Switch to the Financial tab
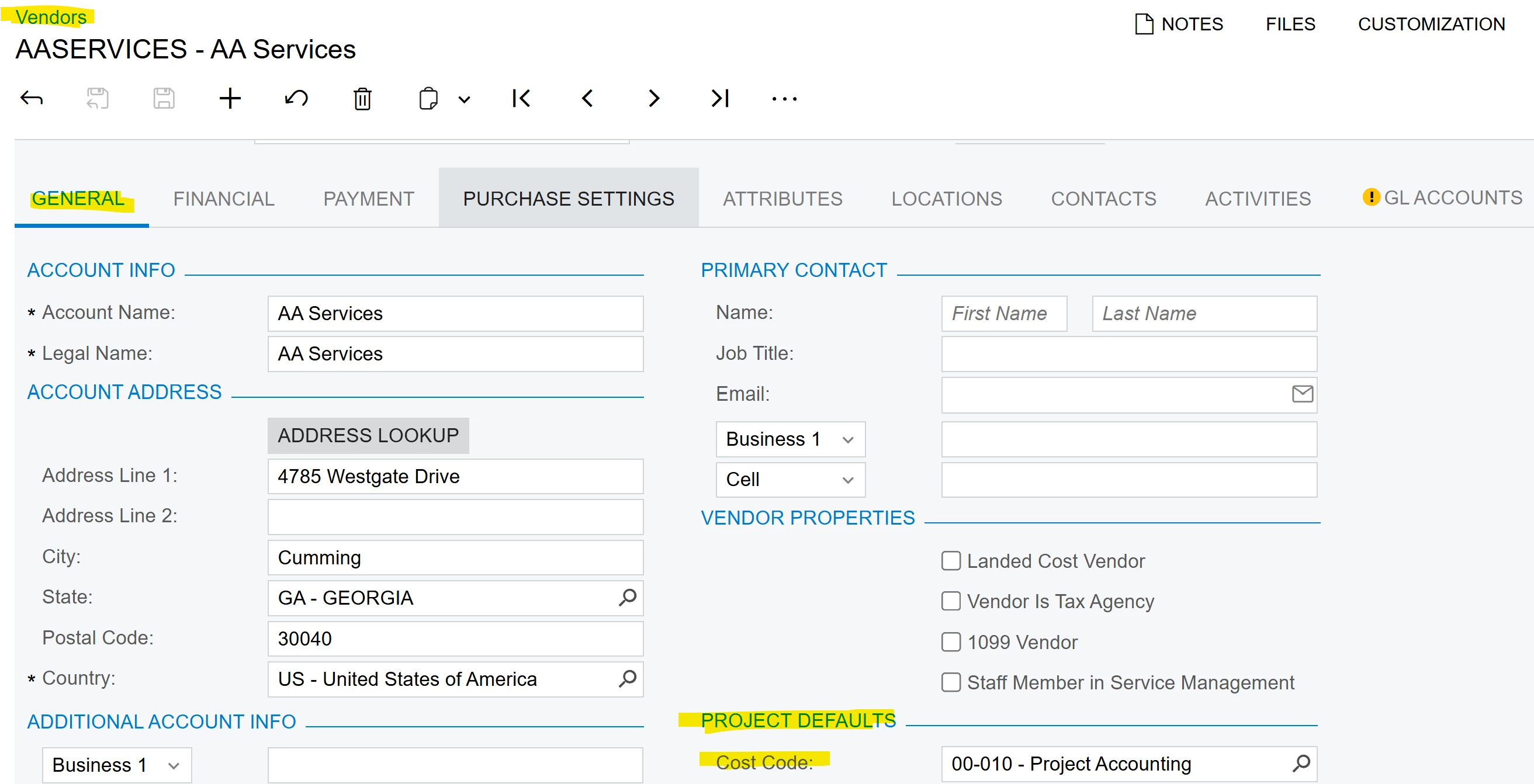The height and width of the screenshot is (784, 1534). point(223,198)
